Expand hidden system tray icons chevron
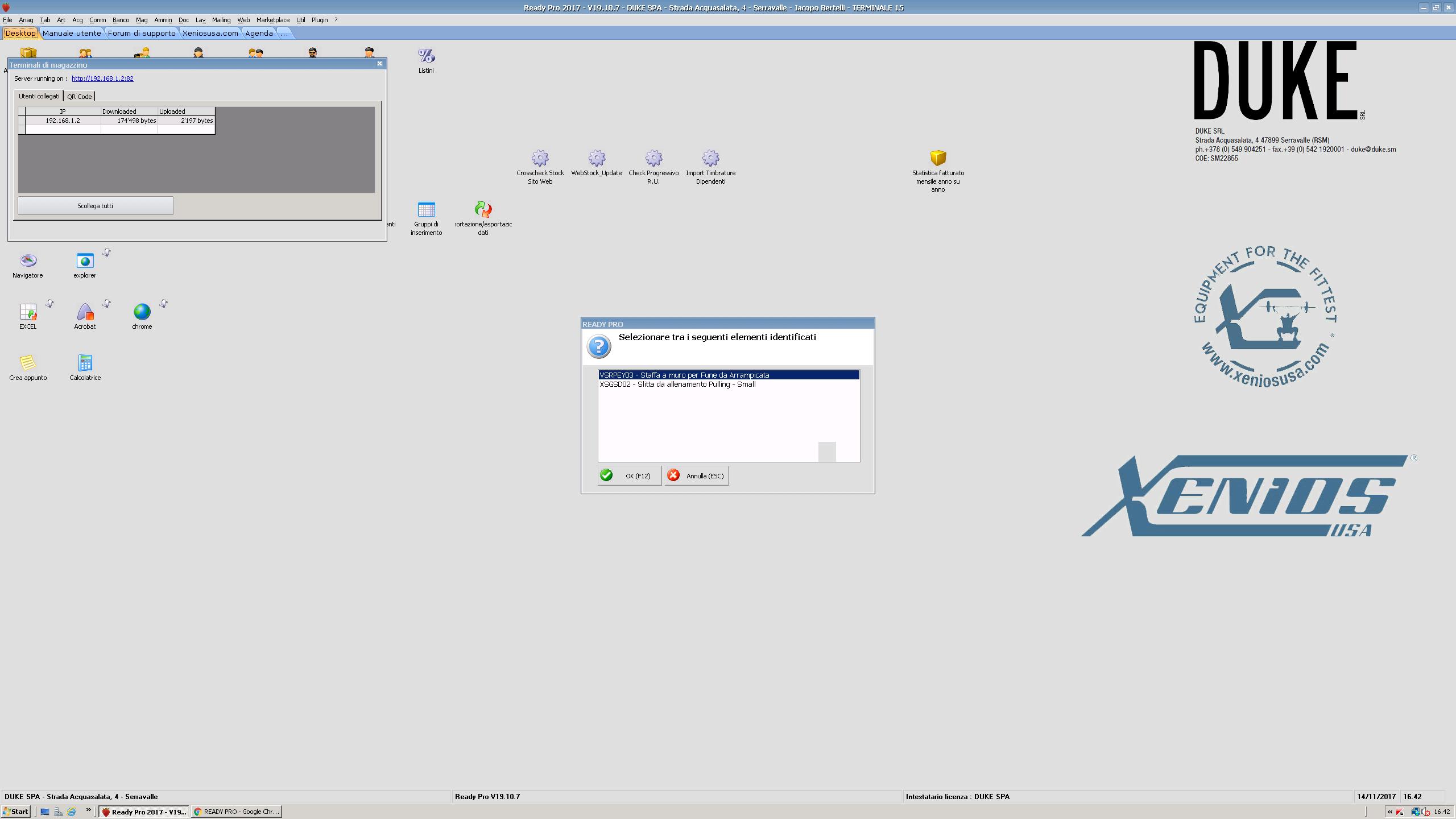This screenshot has width=1456, height=819. (1390, 812)
